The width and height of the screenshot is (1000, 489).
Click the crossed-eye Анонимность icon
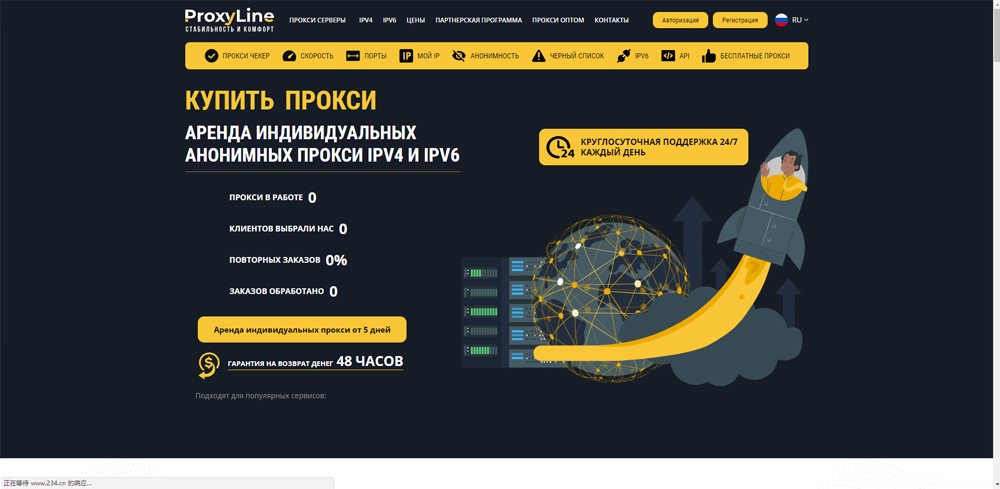pos(459,56)
